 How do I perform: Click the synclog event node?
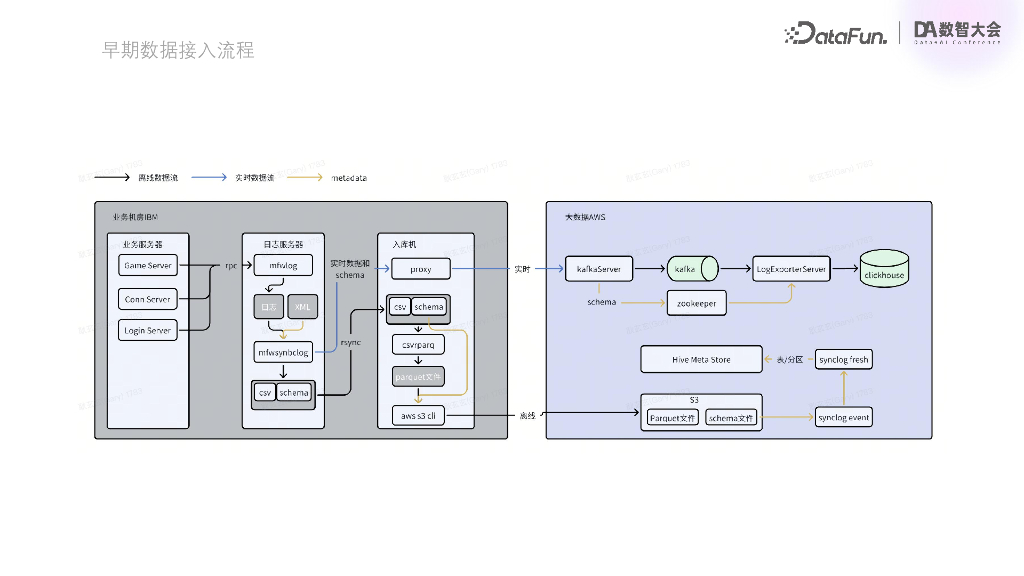point(844,417)
